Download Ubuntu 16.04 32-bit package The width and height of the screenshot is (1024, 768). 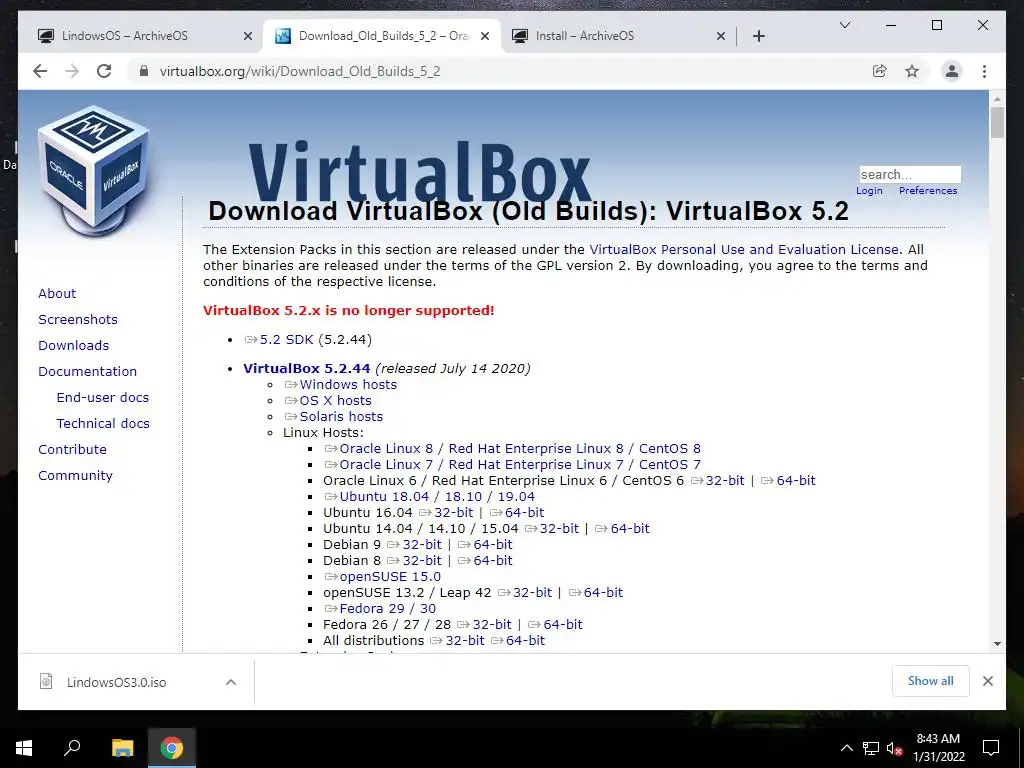click(446, 513)
